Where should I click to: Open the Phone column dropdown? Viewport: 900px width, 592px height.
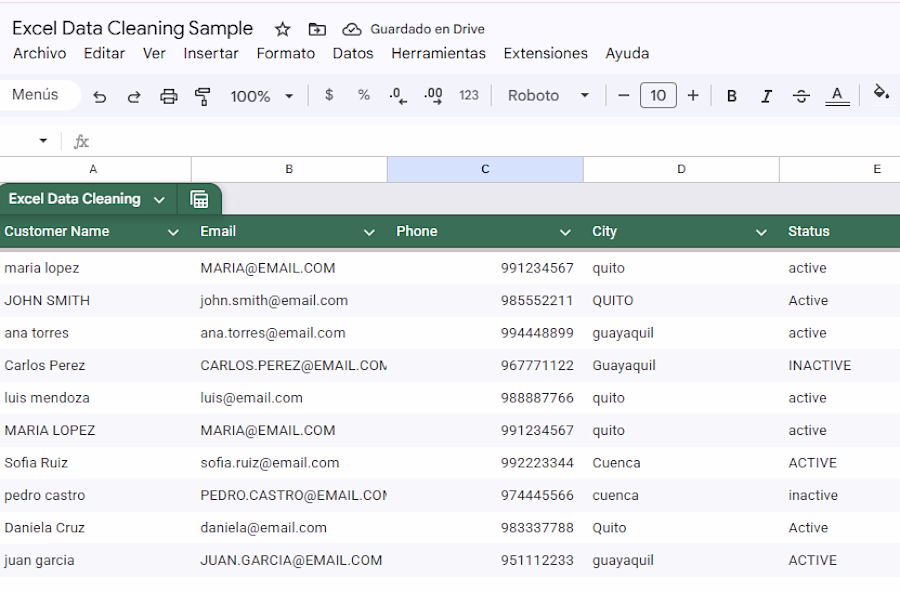(565, 232)
